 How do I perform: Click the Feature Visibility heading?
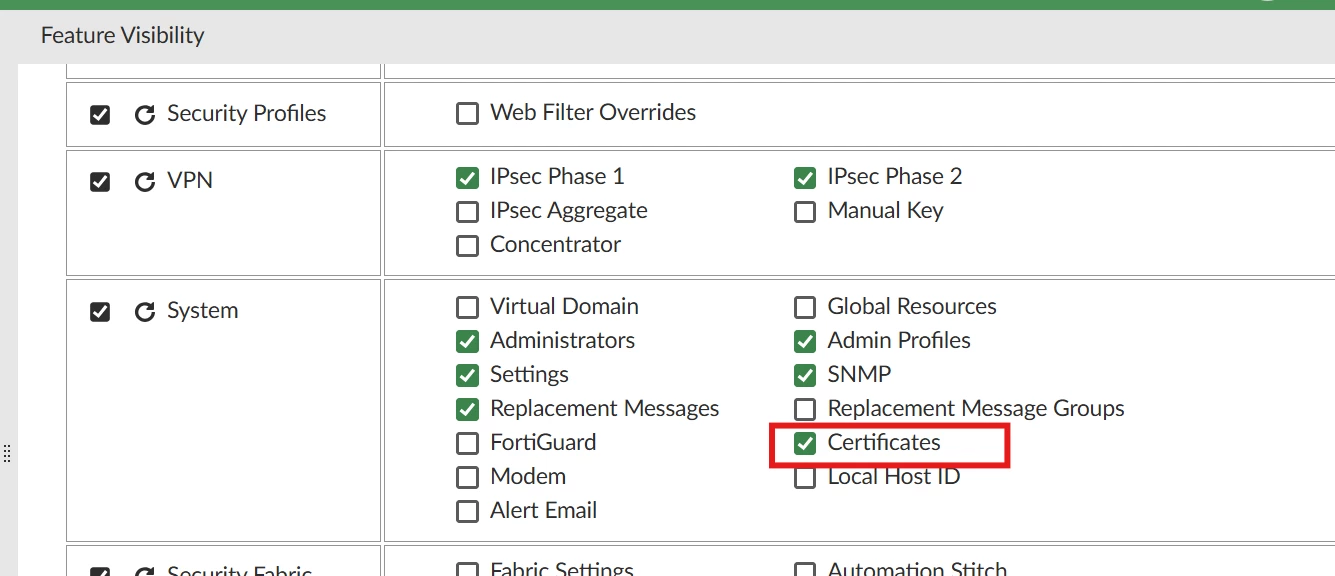click(122, 35)
